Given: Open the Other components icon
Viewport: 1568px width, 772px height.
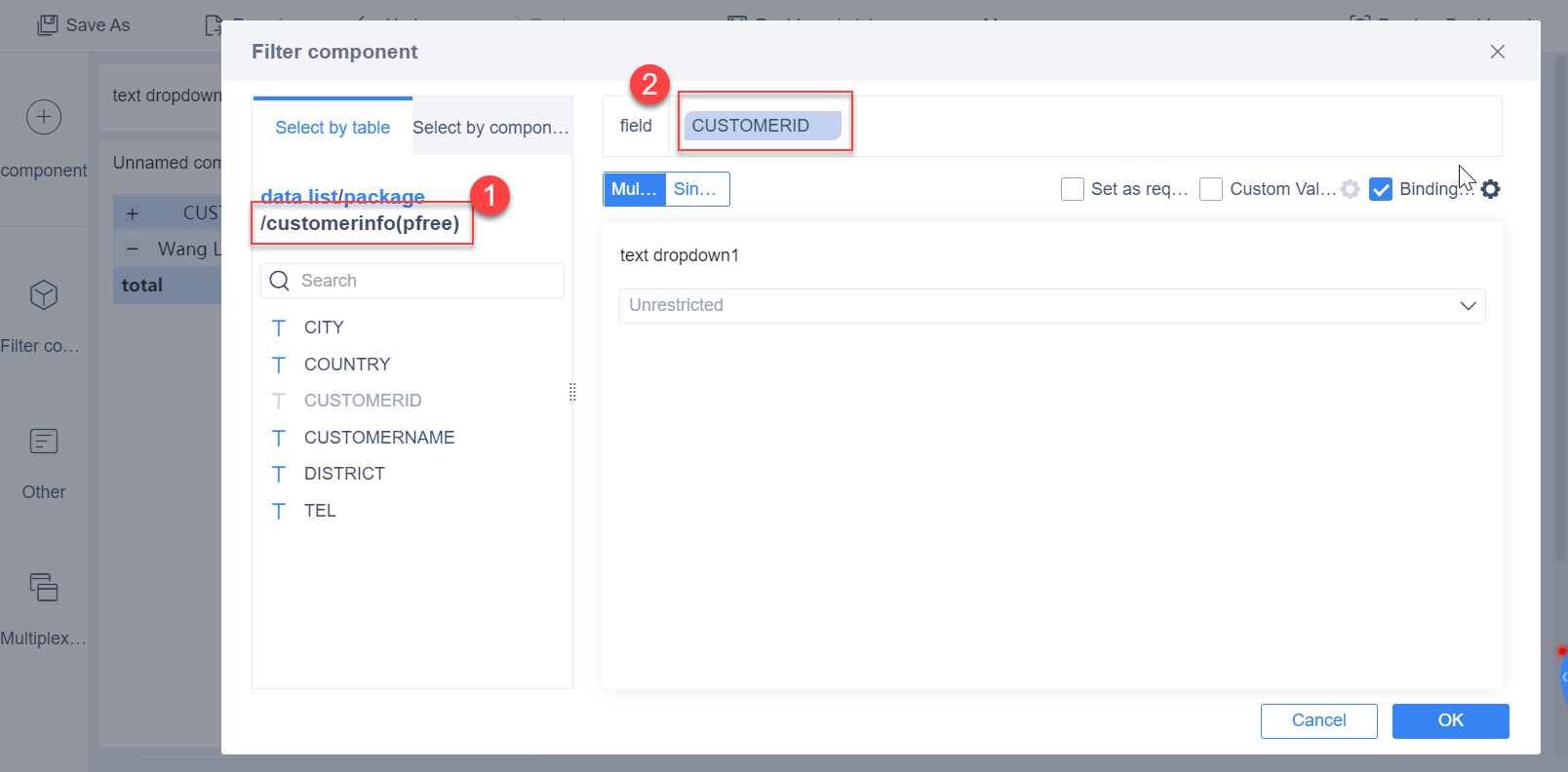Looking at the screenshot, I should [44, 442].
